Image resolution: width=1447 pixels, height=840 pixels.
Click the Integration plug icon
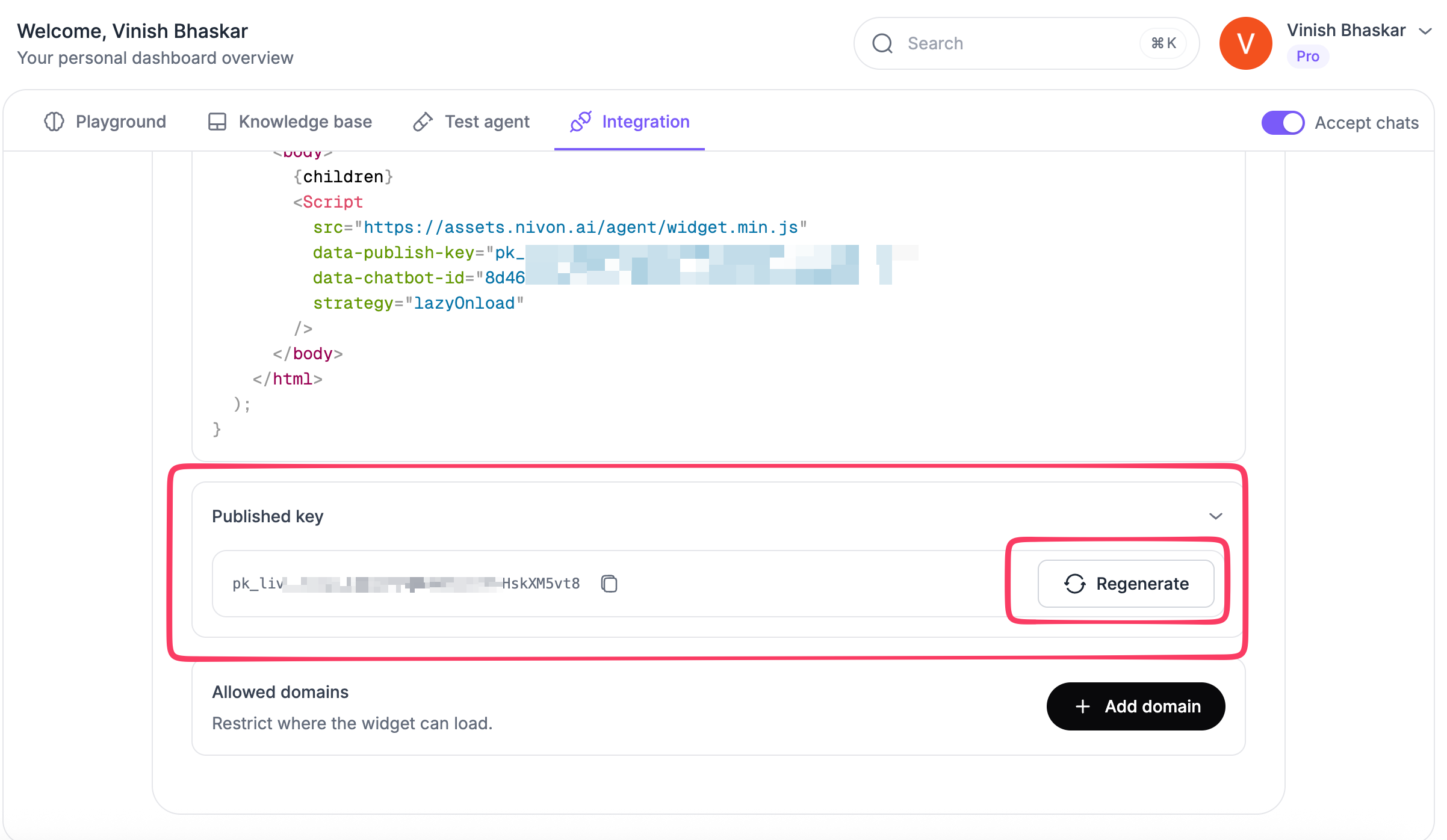tap(581, 122)
